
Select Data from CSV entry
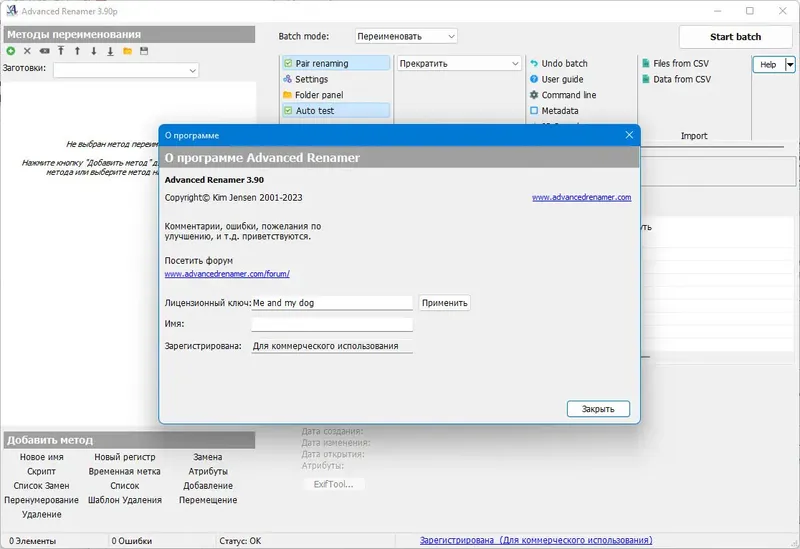(x=682, y=79)
